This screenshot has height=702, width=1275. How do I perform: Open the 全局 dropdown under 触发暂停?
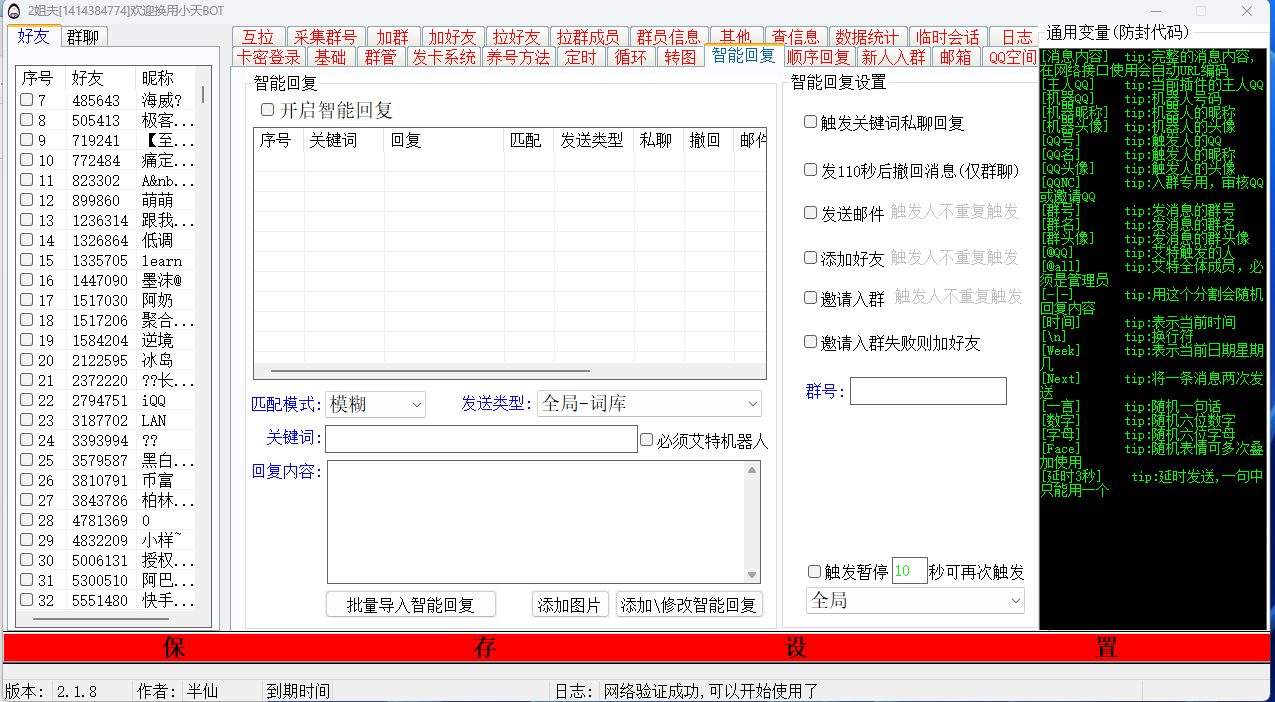[915, 600]
